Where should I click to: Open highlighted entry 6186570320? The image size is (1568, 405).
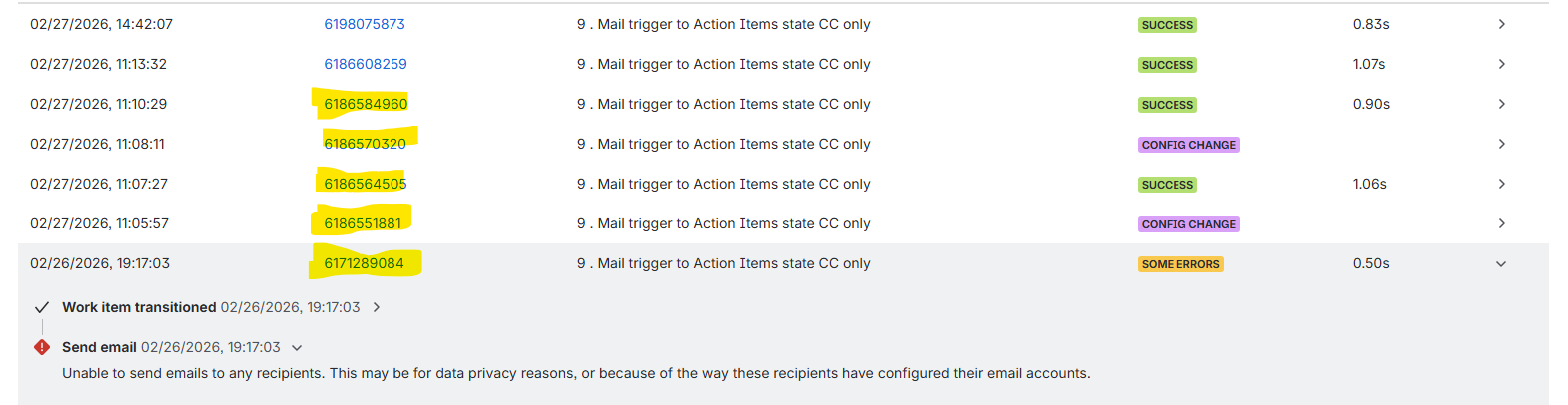point(366,144)
